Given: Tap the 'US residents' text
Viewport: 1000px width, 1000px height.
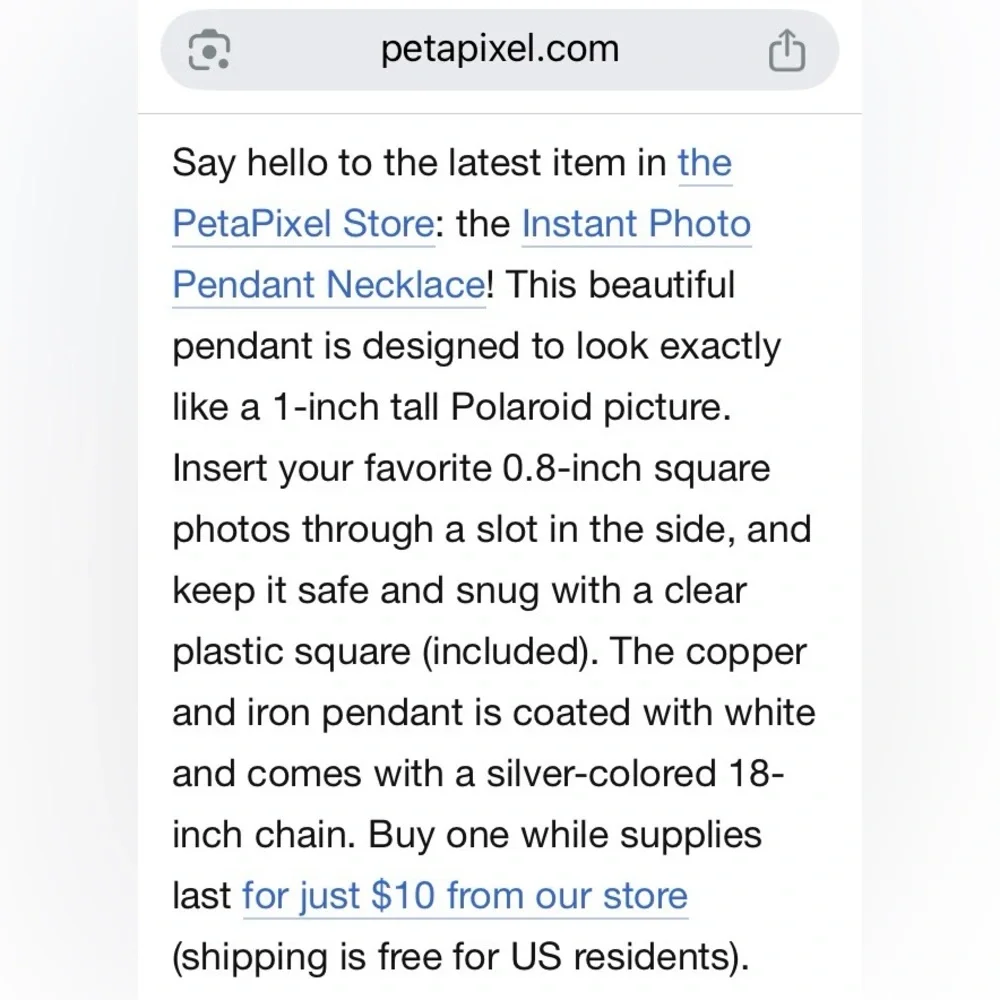Looking at the screenshot, I should pyautogui.click(x=629, y=957).
